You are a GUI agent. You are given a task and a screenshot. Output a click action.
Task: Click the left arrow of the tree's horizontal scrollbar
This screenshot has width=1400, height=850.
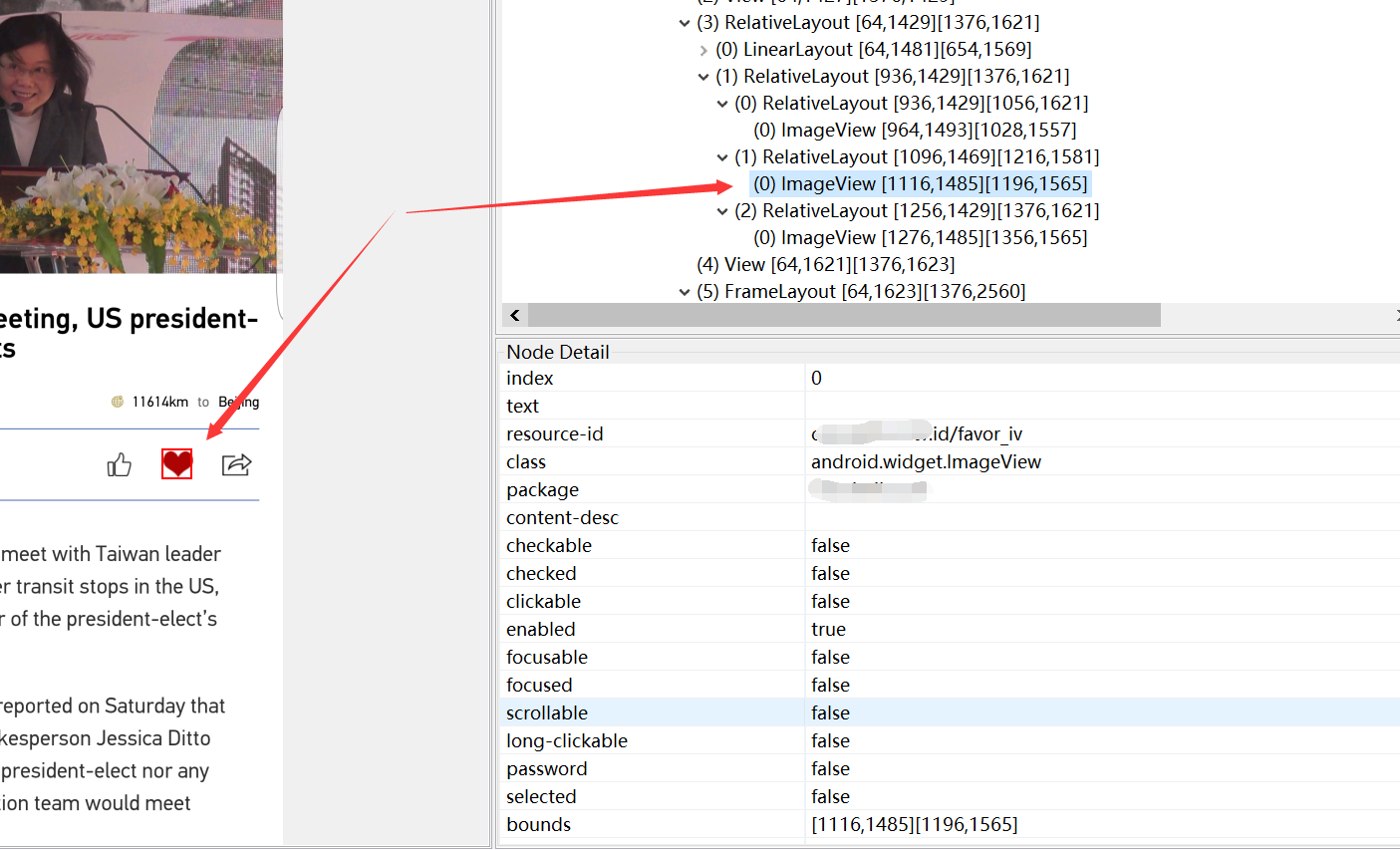pyautogui.click(x=514, y=315)
